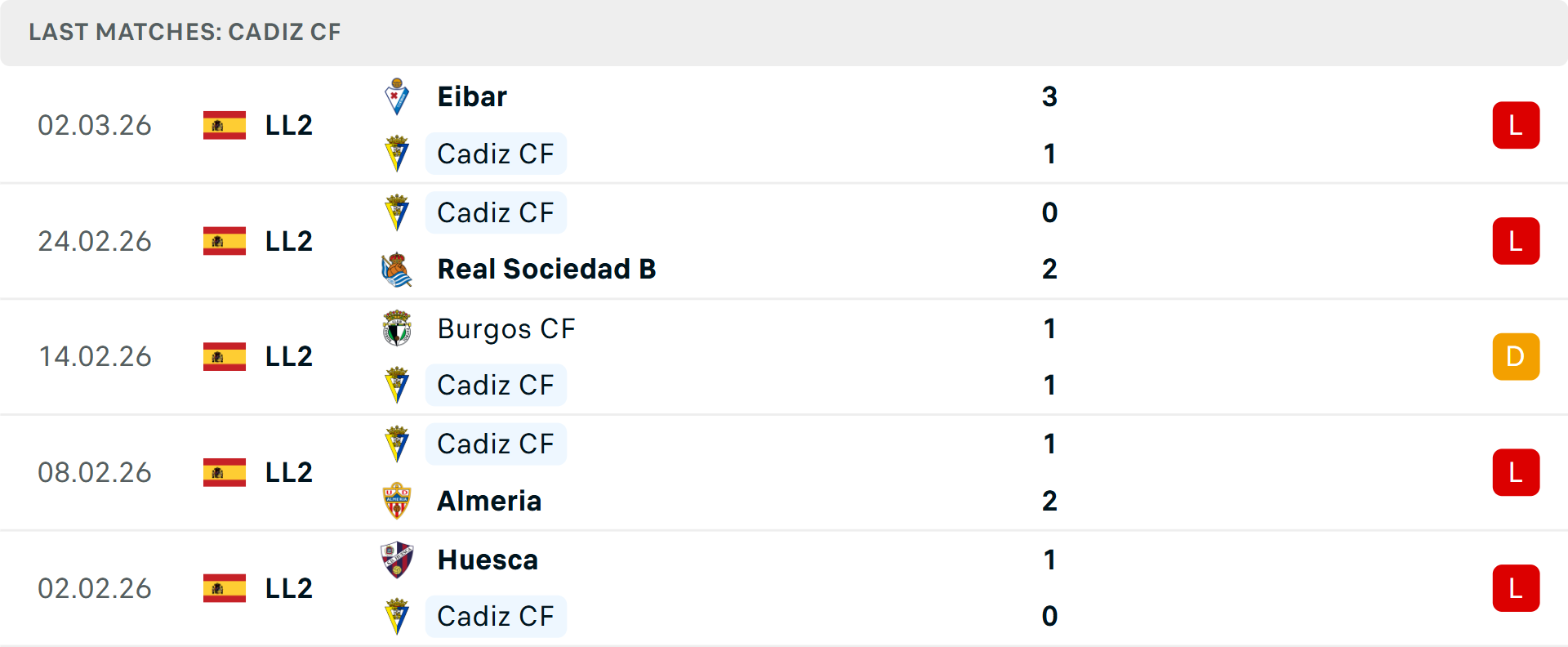Click Spain flag on 24.02.26 match

click(225, 241)
